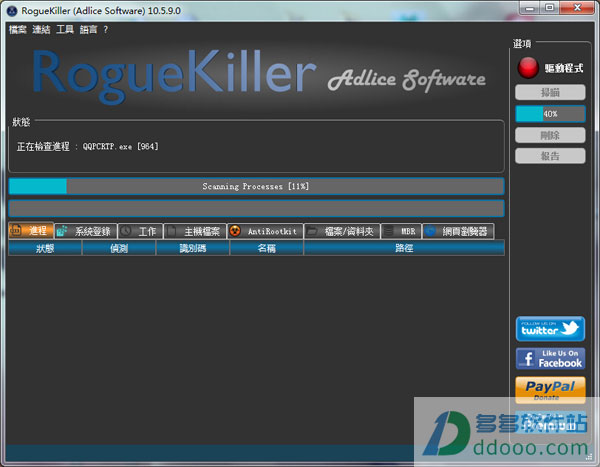Screen dimensions: 600x467
Task: Sort by 路徑 column header
Action: [x=404, y=248]
